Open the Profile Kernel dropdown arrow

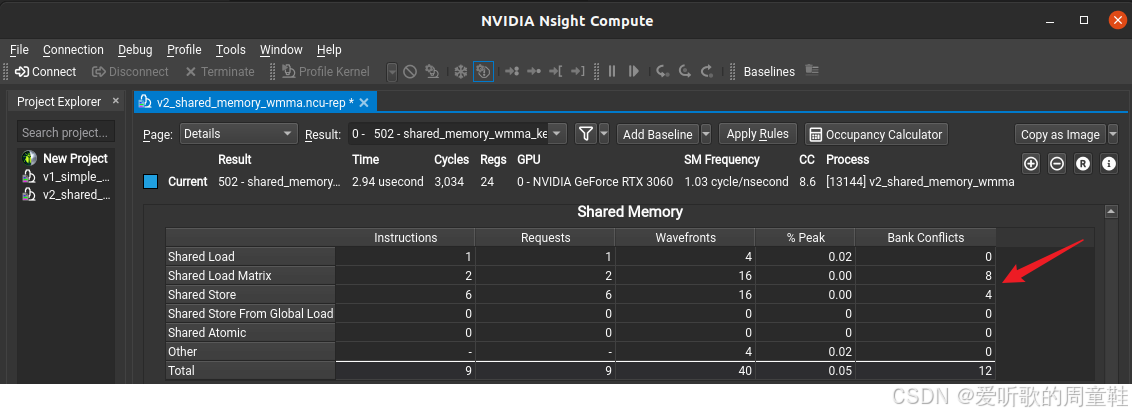(392, 72)
